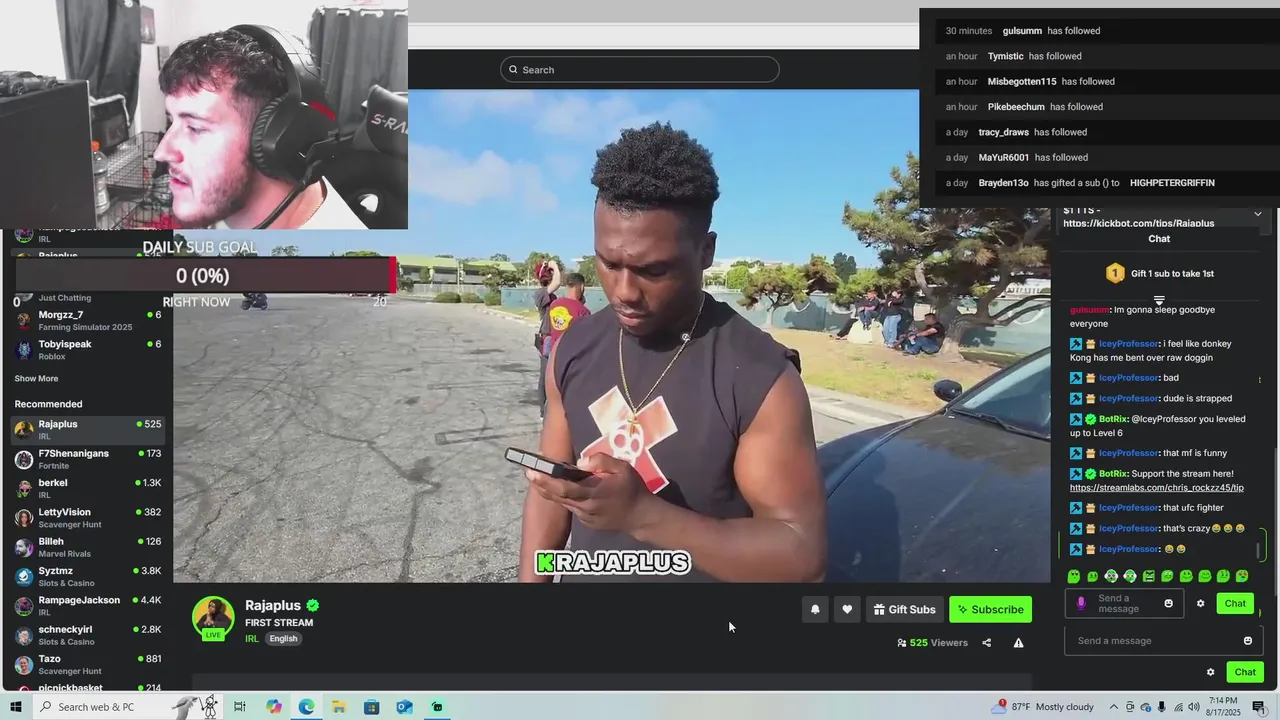The image size is (1280, 720).
Task: Click the lower green Chat send button
Action: [1245, 672]
